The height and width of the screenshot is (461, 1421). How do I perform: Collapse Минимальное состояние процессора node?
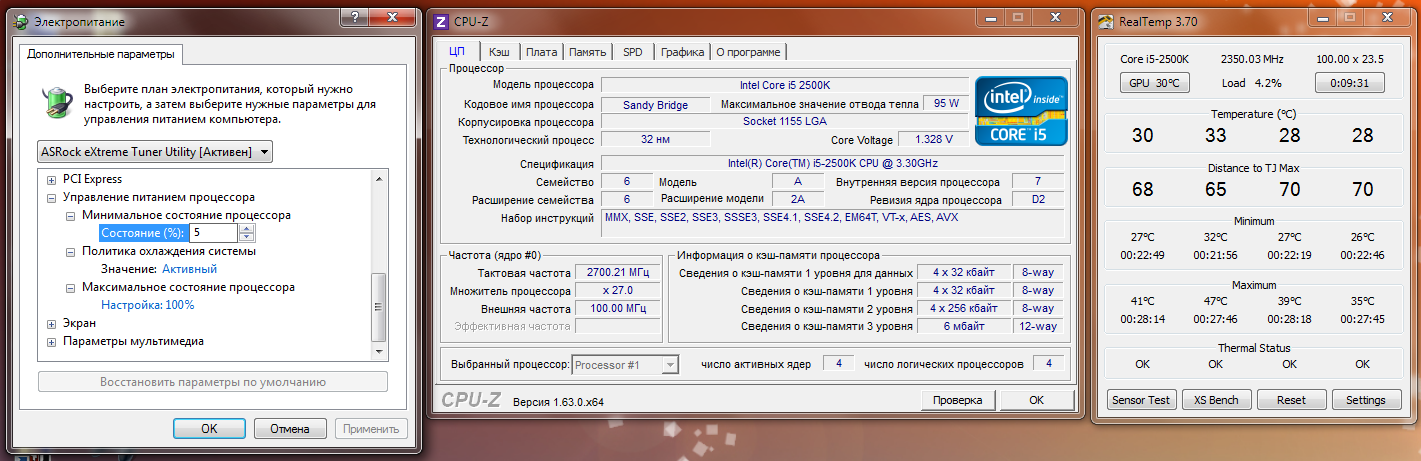point(71,215)
